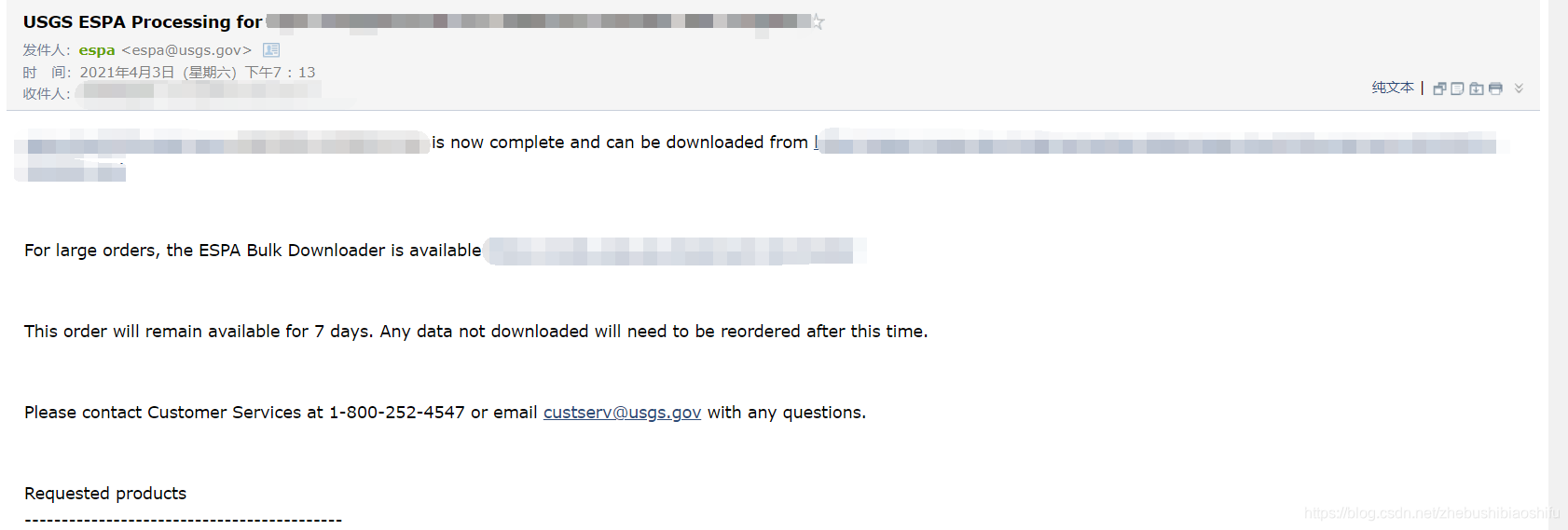Open the custserv@usgs.gov email link
This screenshot has width=1568, height=530.
(622, 413)
